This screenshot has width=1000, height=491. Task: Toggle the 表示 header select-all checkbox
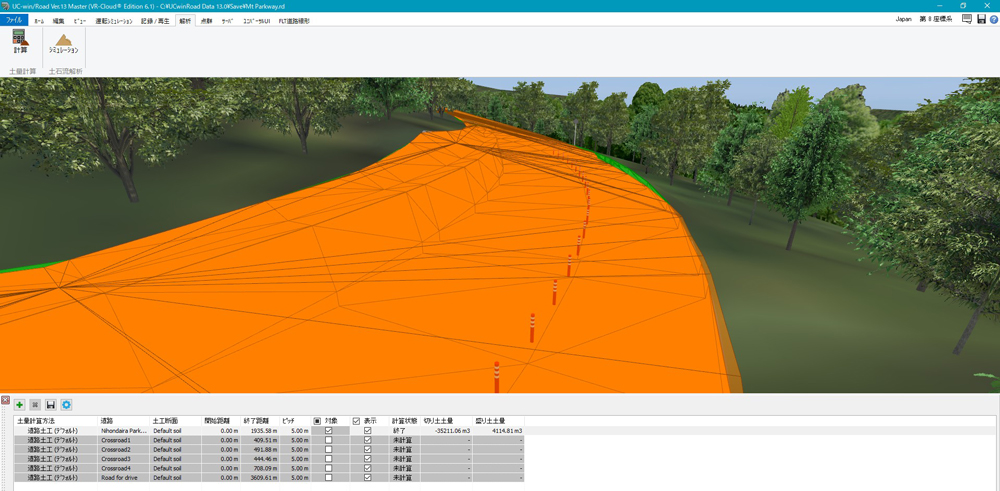click(x=356, y=421)
